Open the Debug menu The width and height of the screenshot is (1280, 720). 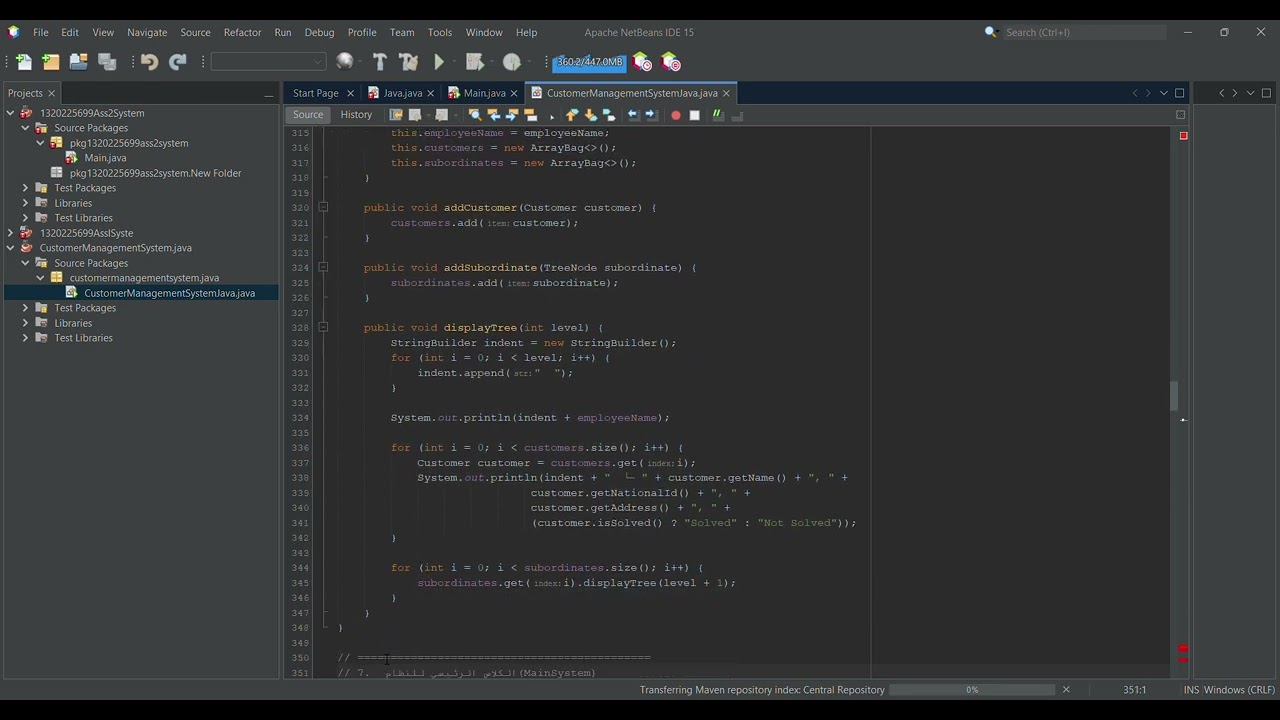pos(319,32)
